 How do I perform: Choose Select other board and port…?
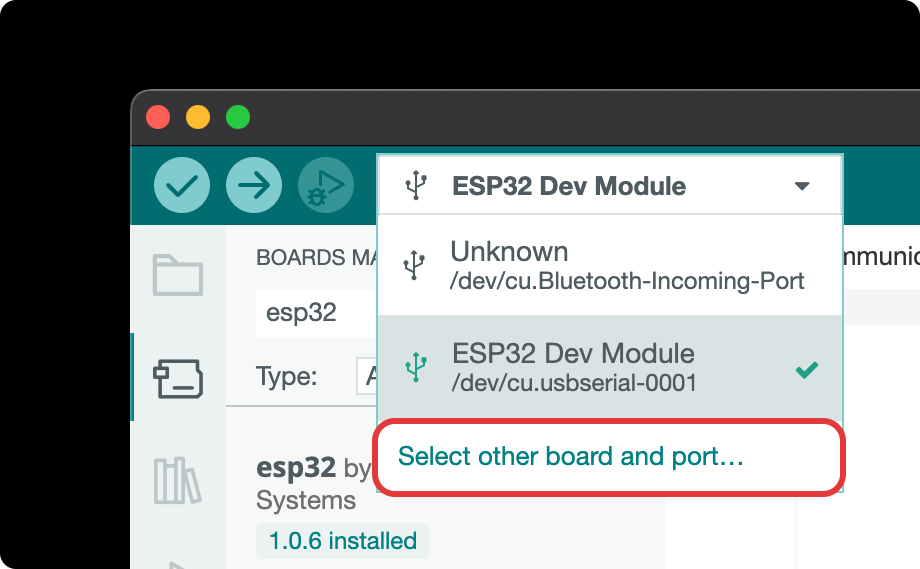click(x=609, y=457)
